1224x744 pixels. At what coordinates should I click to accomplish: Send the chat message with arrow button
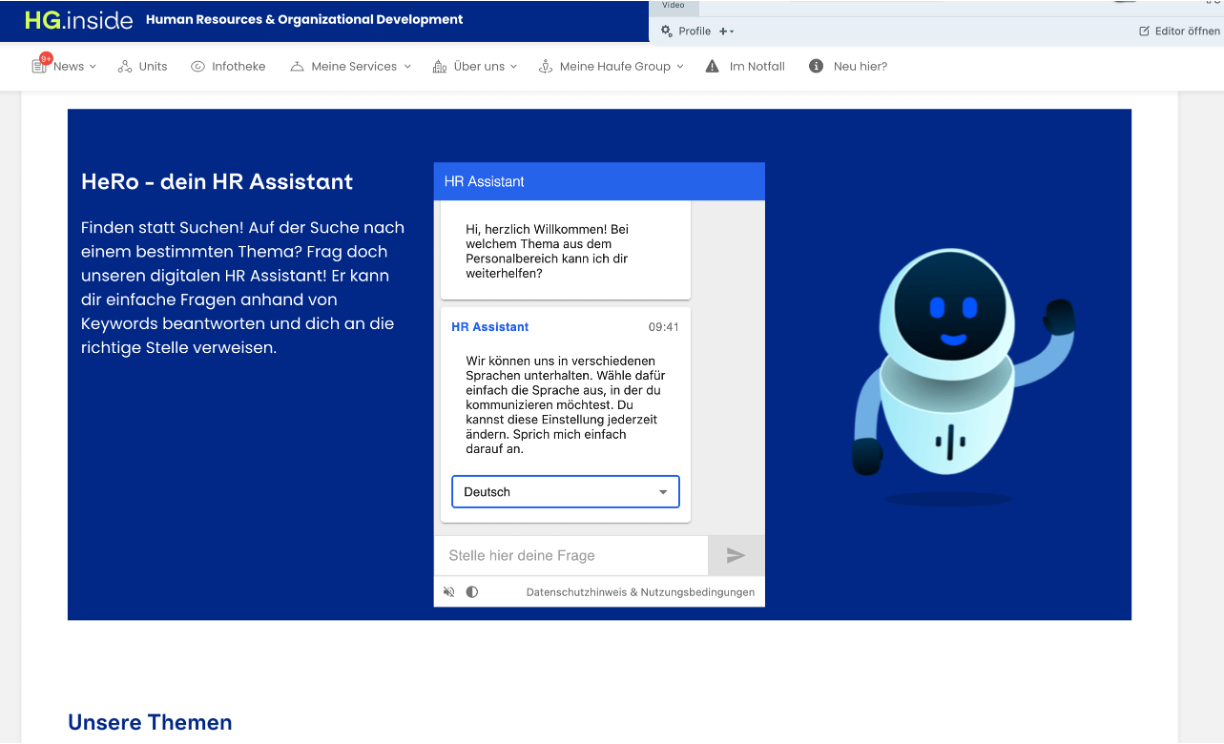(x=736, y=556)
